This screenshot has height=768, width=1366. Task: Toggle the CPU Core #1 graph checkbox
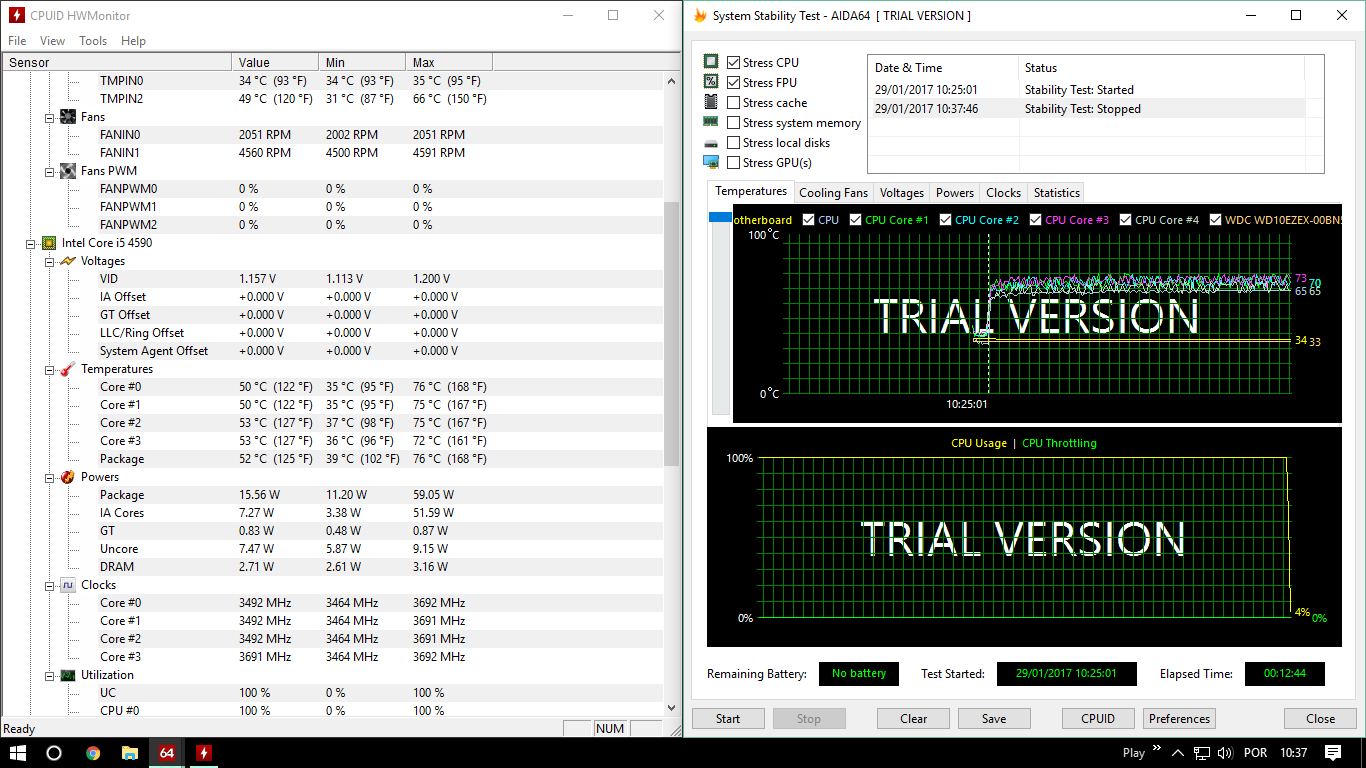tap(855, 220)
